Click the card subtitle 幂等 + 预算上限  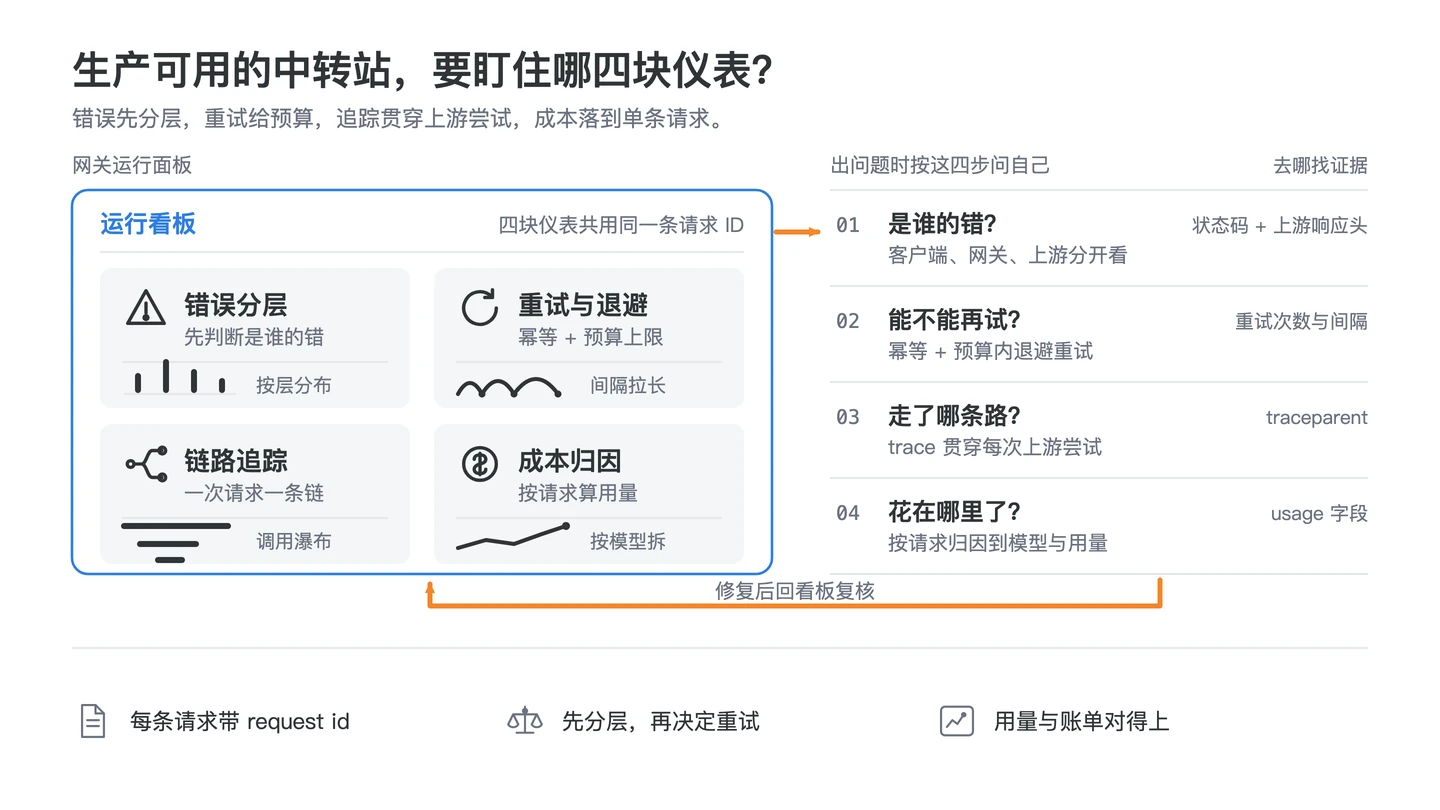[x=591, y=337]
